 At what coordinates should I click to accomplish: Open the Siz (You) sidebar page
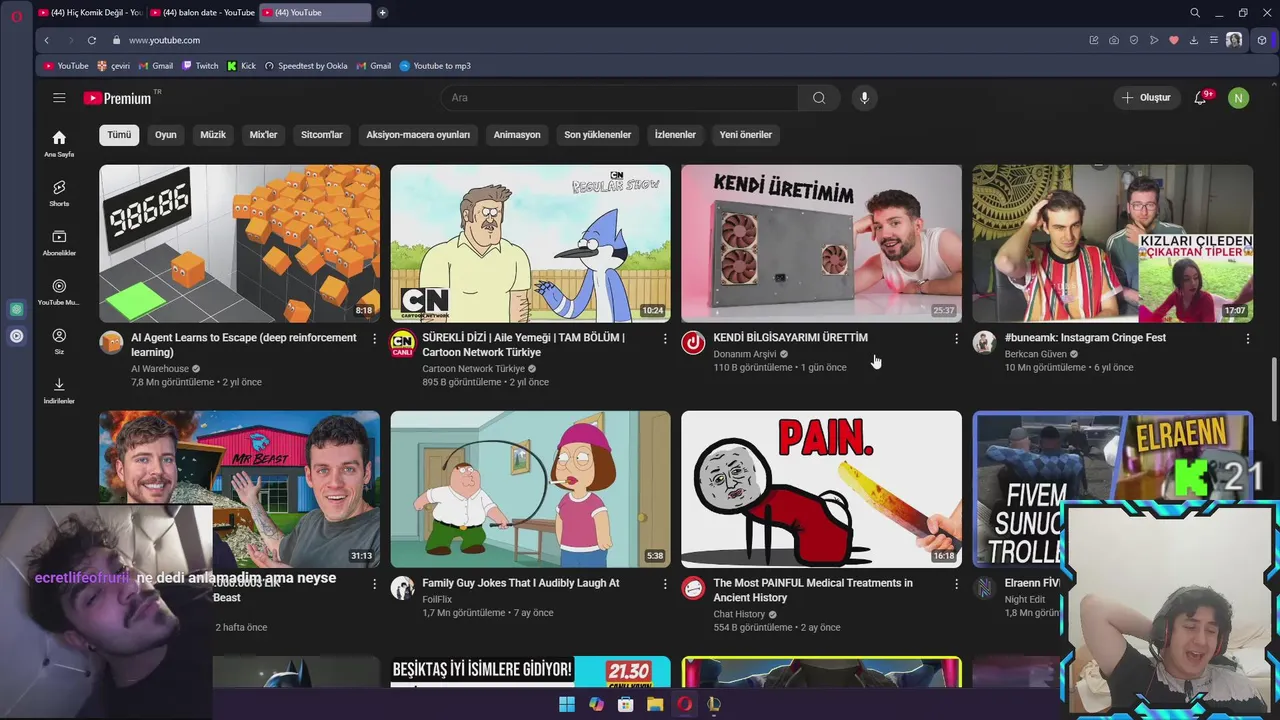click(59, 342)
